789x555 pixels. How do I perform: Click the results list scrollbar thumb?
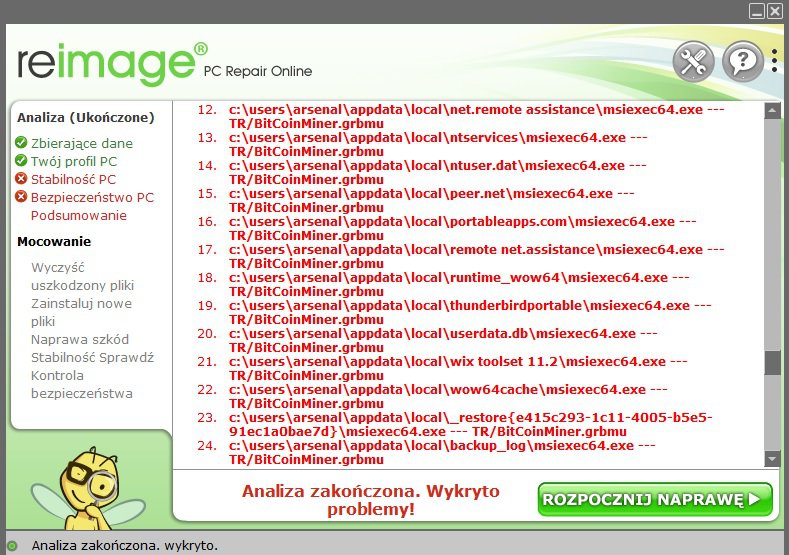(x=772, y=363)
